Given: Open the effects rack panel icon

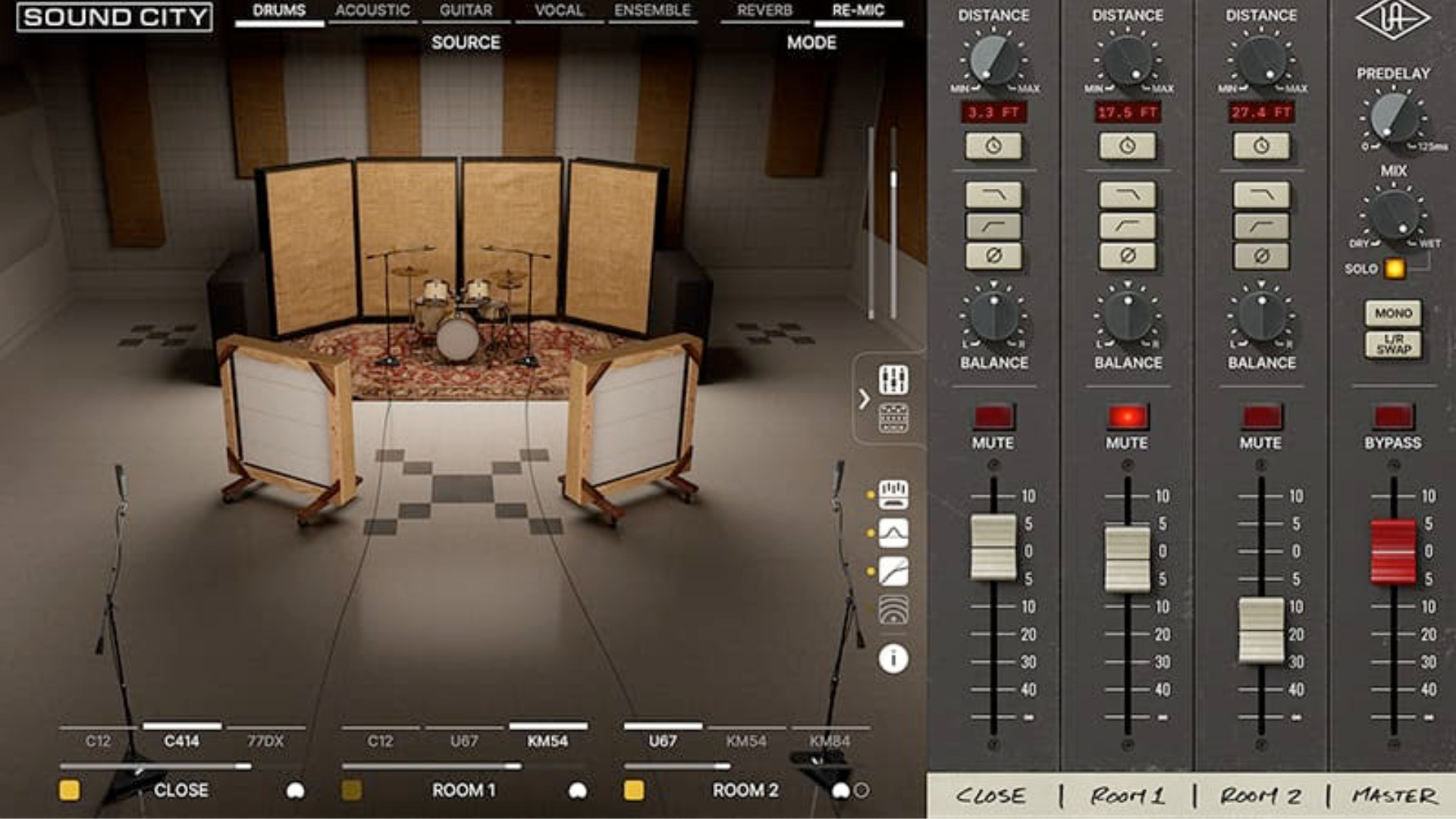Looking at the screenshot, I should pos(893,418).
